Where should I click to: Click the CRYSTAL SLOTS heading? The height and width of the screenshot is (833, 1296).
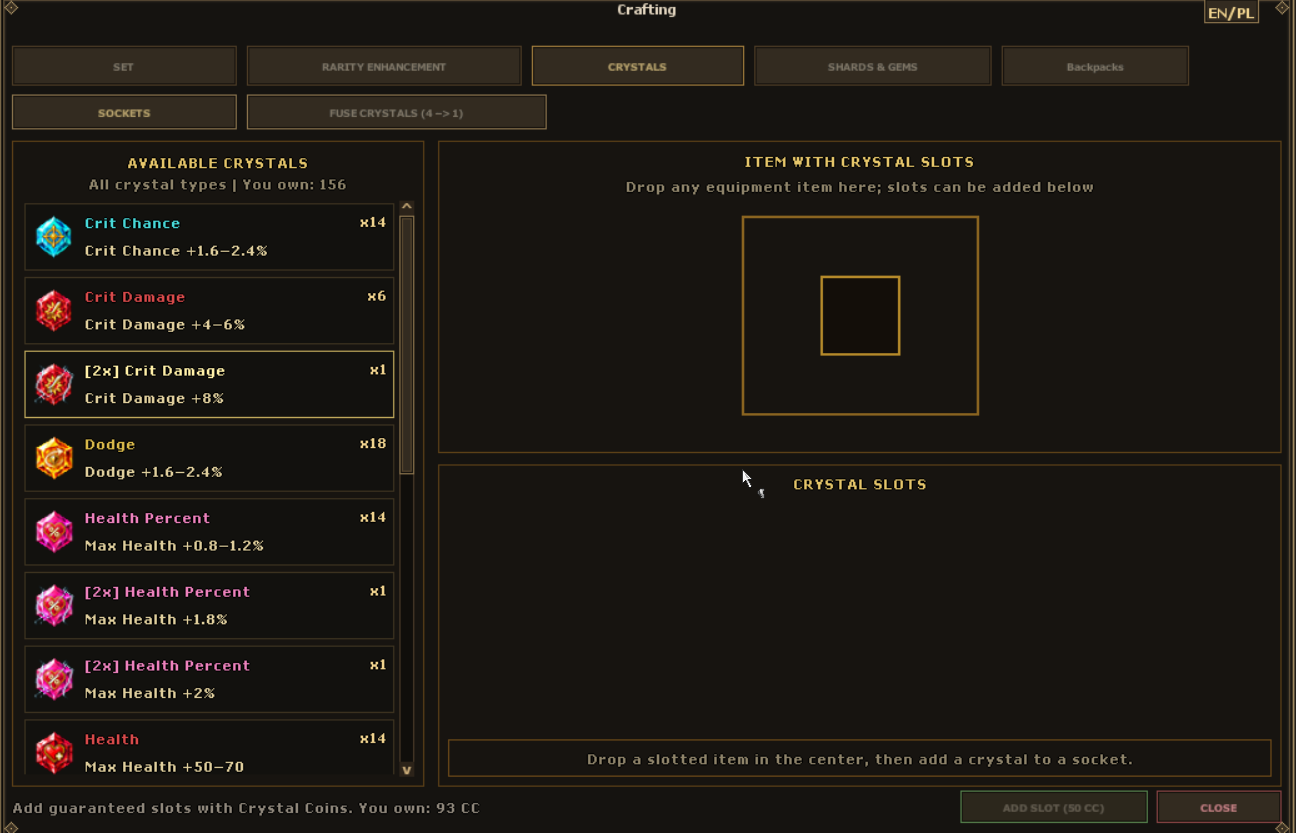(860, 484)
